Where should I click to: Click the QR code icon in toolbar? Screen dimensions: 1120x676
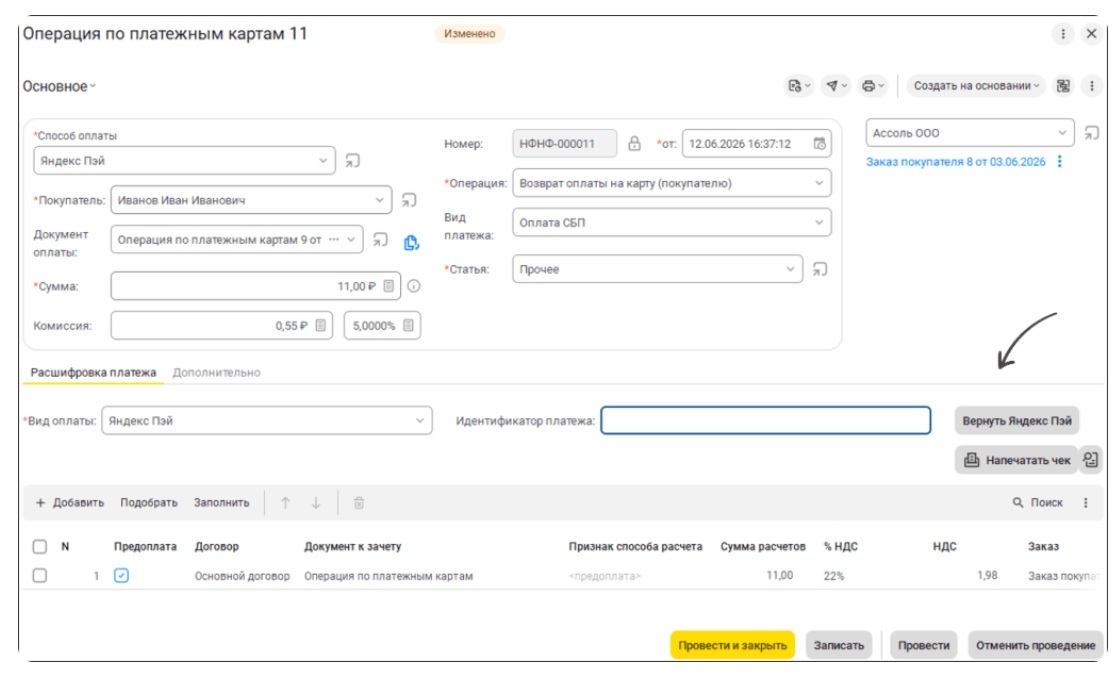click(1064, 86)
